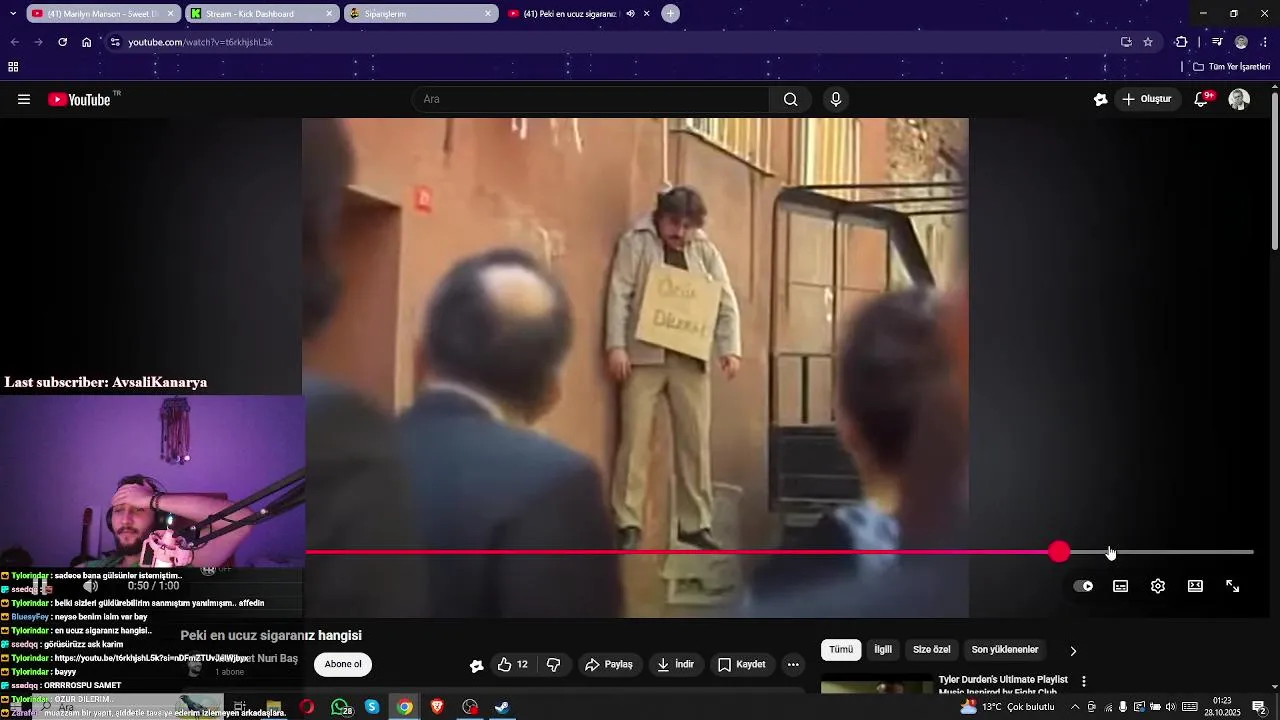The width and height of the screenshot is (1280, 720).
Task: Click the sparkle Ask icon beside Oluştur
Action: pyautogui.click(x=1101, y=99)
